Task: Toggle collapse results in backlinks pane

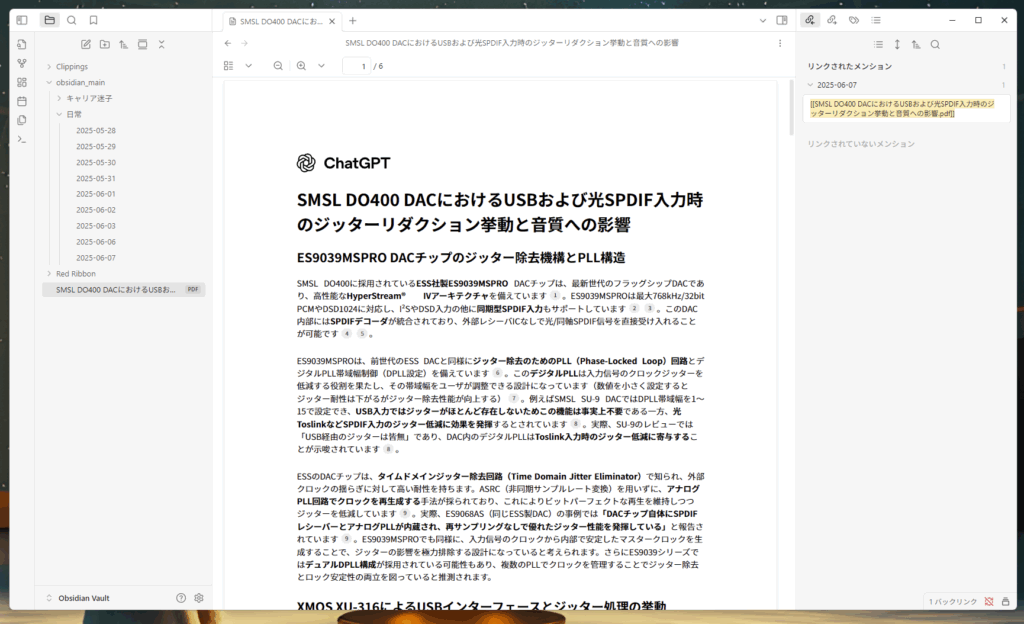Action: (878, 44)
